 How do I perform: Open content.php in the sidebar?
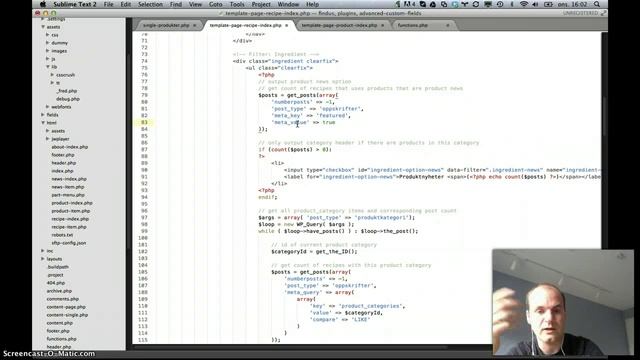60,323
